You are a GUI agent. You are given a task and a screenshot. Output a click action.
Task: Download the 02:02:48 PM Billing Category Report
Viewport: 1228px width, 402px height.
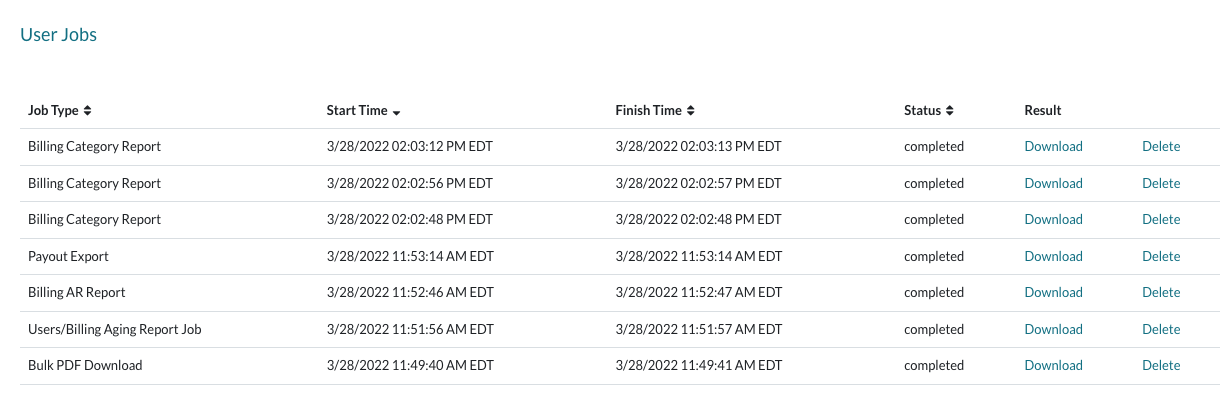[x=1053, y=219]
